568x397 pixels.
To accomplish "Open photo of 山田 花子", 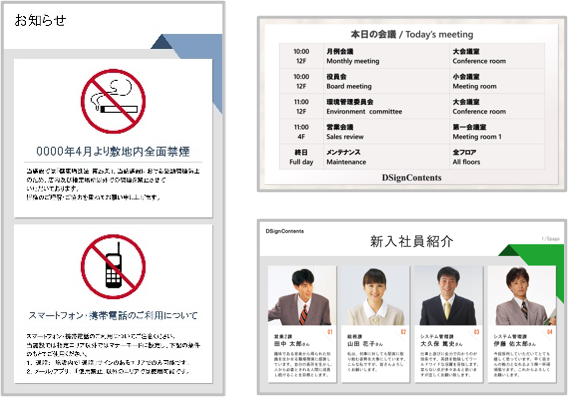I will (x=375, y=296).
